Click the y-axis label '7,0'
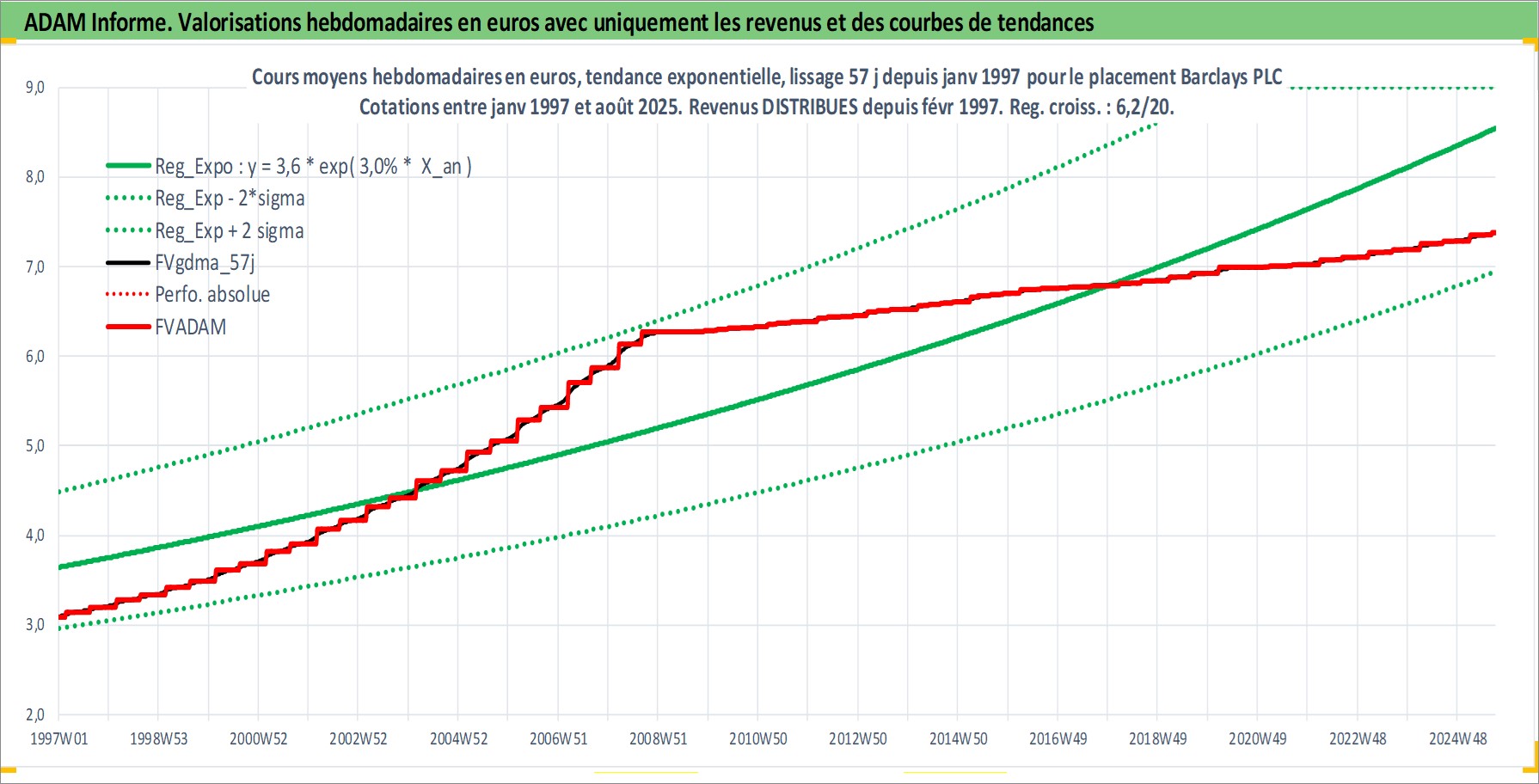 click(34, 267)
